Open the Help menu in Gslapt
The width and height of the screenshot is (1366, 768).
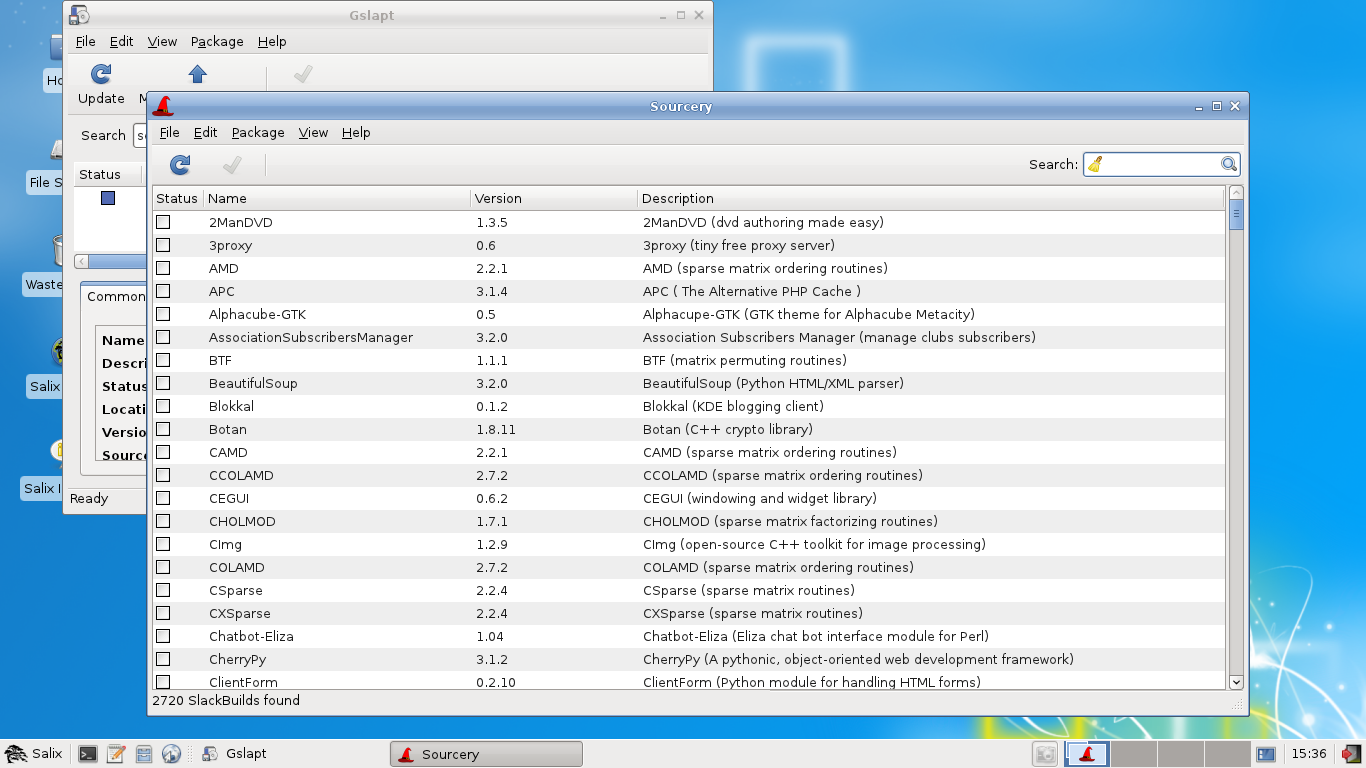point(272,41)
